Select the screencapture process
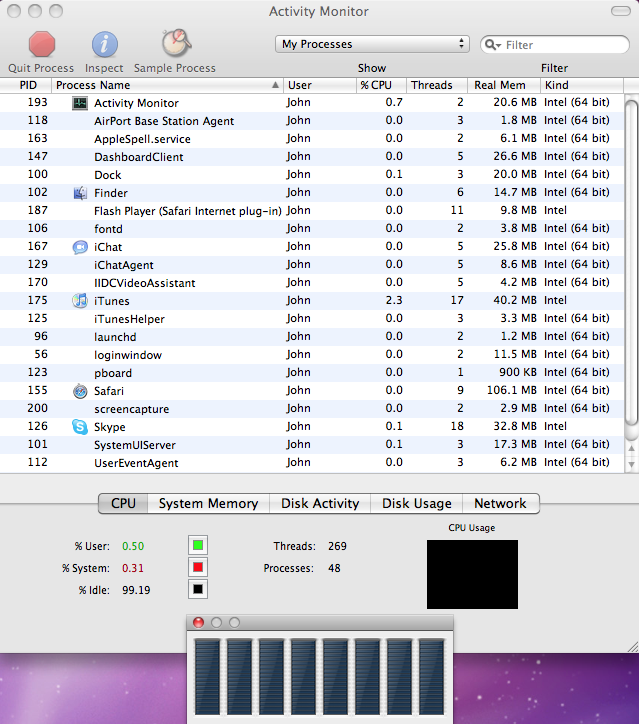The width and height of the screenshot is (639, 724). (x=312, y=409)
